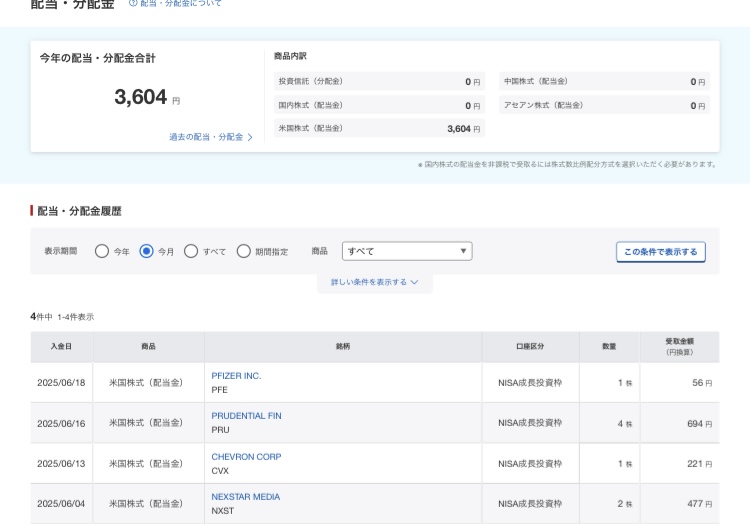Screen dimensions: 750x526
Task: Click NISA成長投資枠 in the PFIZER row
Action: pyautogui.click(x=530, y=383)
